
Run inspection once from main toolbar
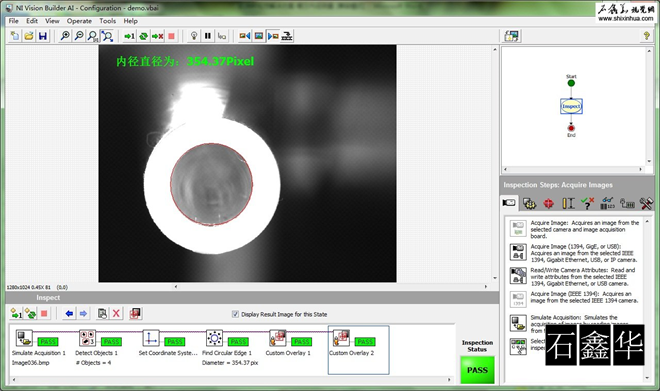(x=129, y=36)
